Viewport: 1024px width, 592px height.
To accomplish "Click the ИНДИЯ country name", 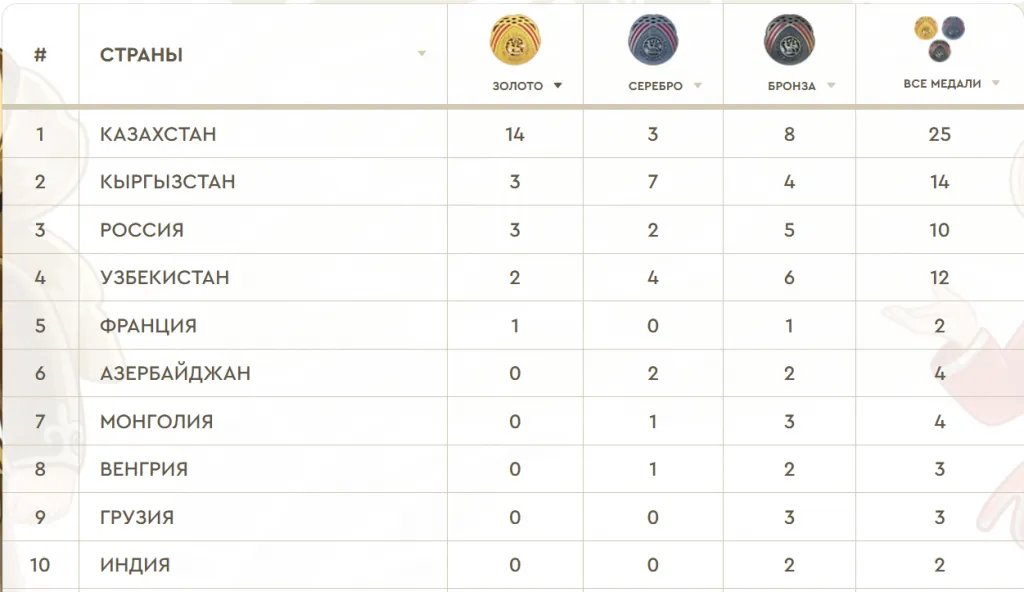I will click(x=135, y=566).
